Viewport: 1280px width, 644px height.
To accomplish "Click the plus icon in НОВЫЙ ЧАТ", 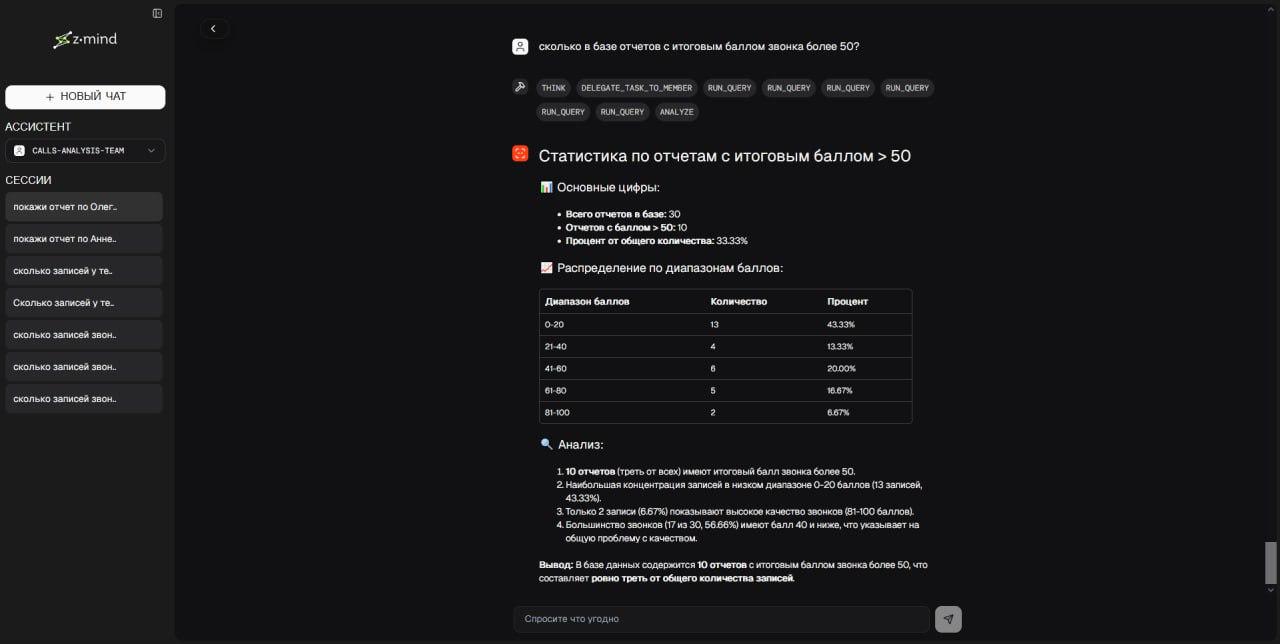I will 50,97.
